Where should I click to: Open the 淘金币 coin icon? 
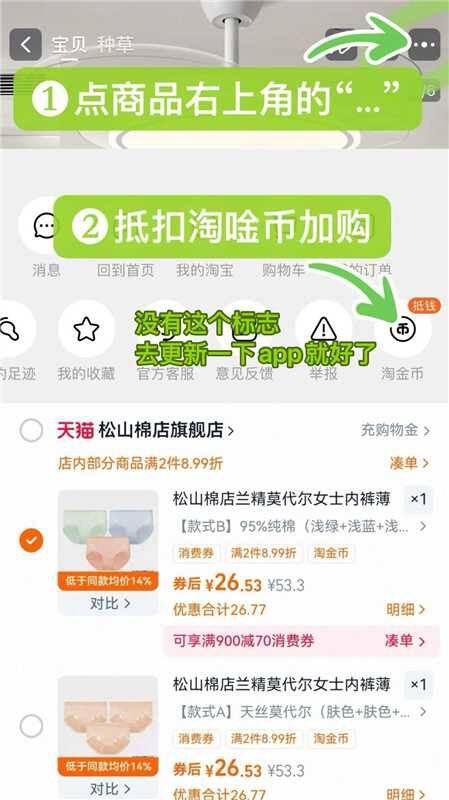403,330
